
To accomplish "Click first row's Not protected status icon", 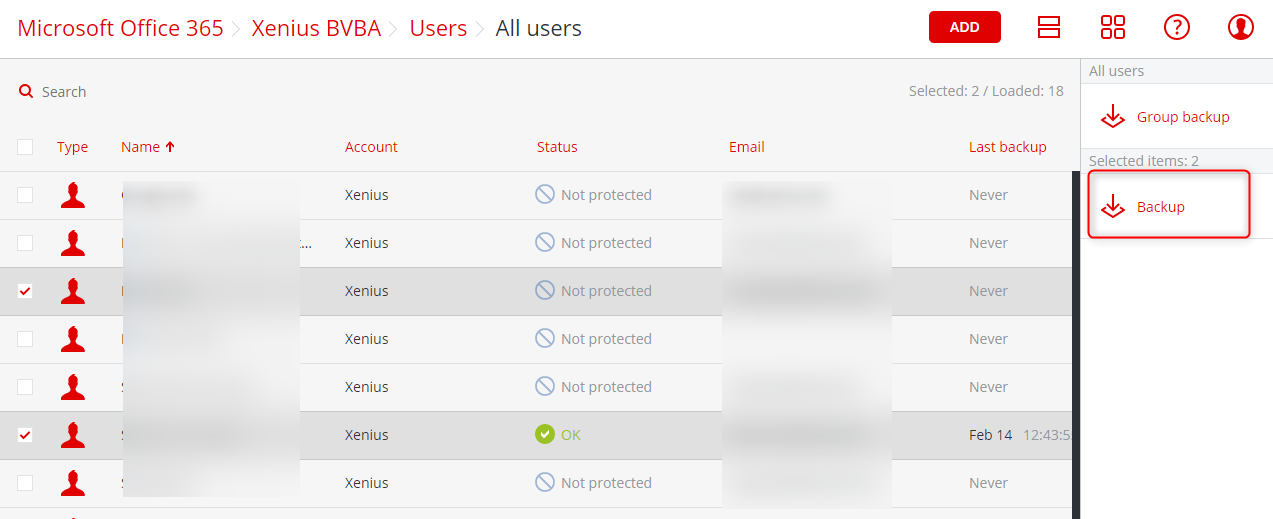I will (x=545, y=195).
